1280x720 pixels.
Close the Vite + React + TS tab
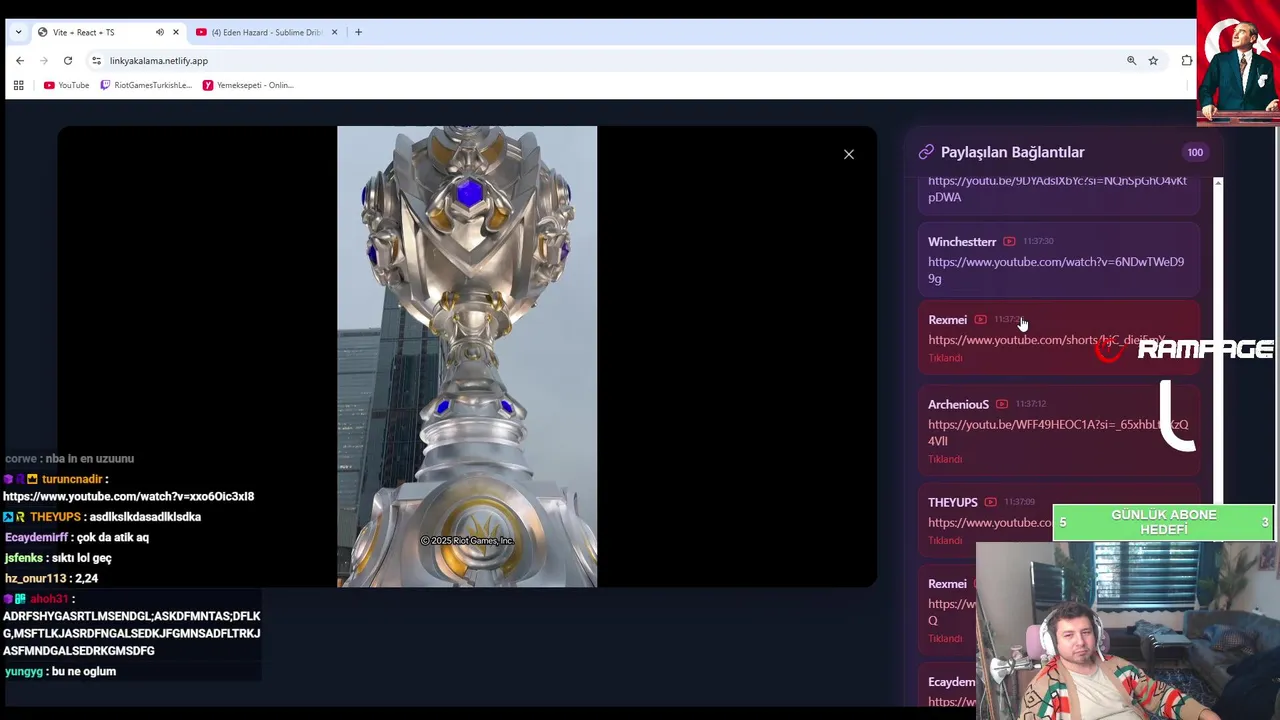tap(176, 32)
